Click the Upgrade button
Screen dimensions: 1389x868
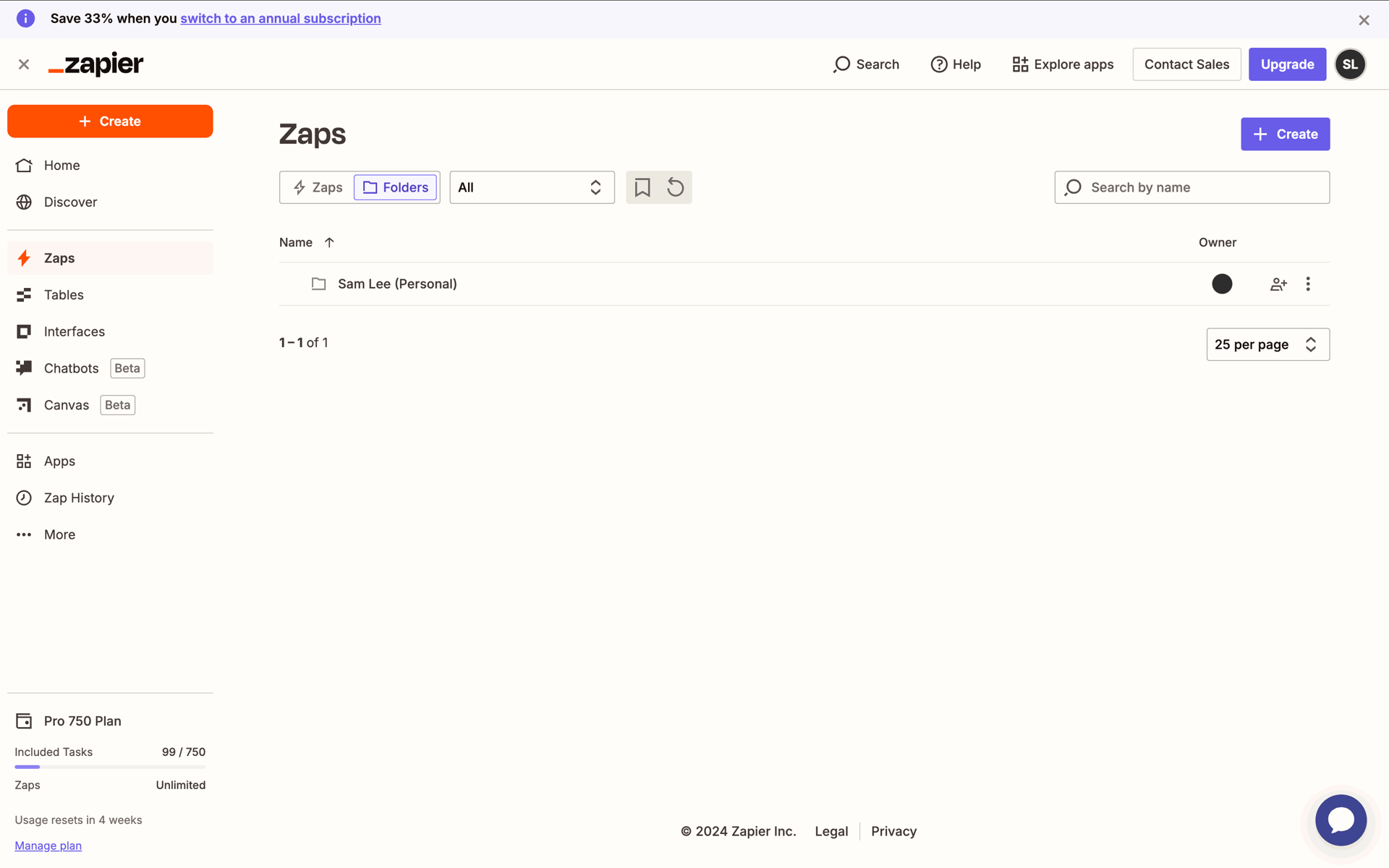coord(1287,64)
